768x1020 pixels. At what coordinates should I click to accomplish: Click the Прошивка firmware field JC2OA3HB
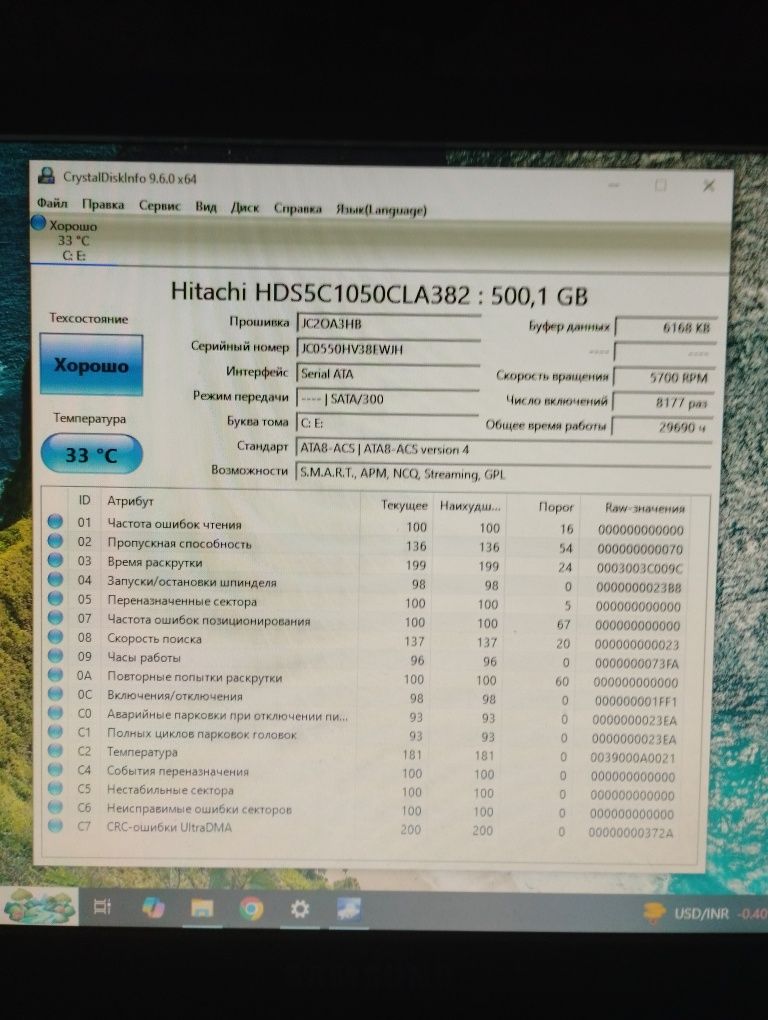[388, 324]
